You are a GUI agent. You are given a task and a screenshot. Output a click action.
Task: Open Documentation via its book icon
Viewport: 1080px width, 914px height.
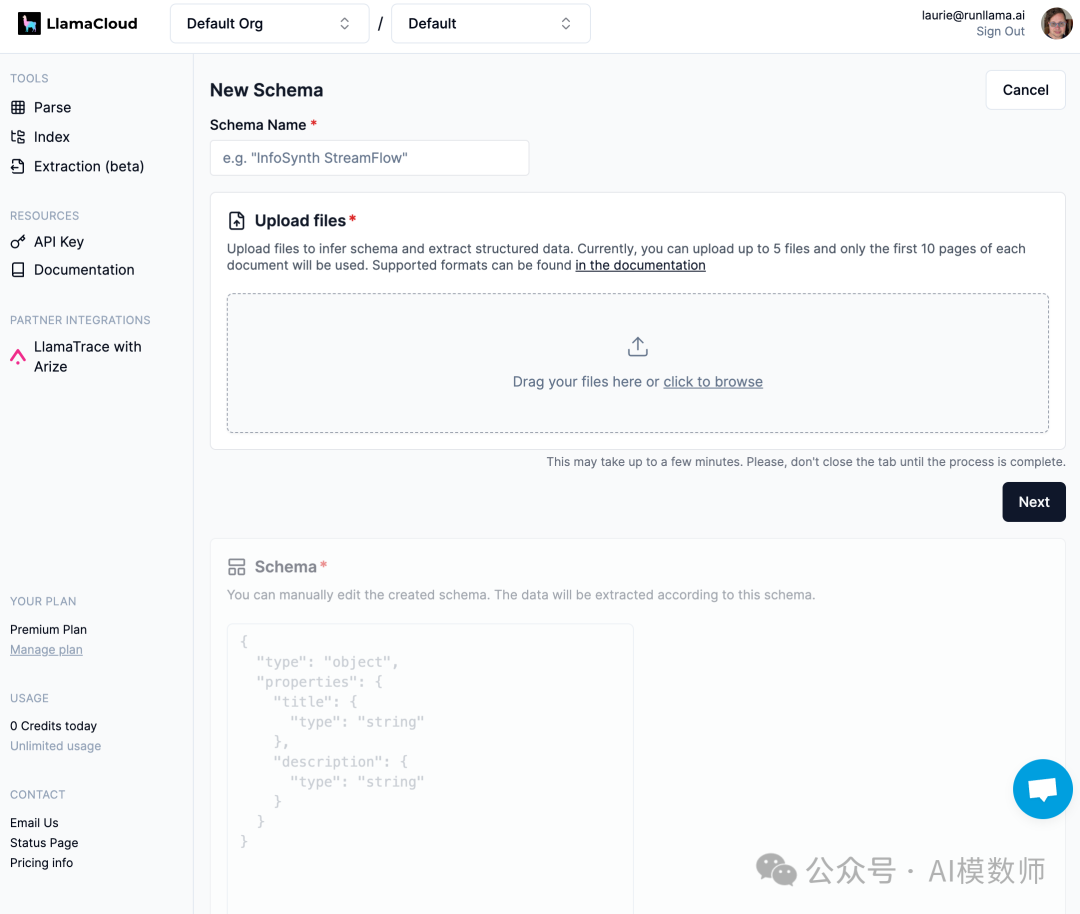17,269
